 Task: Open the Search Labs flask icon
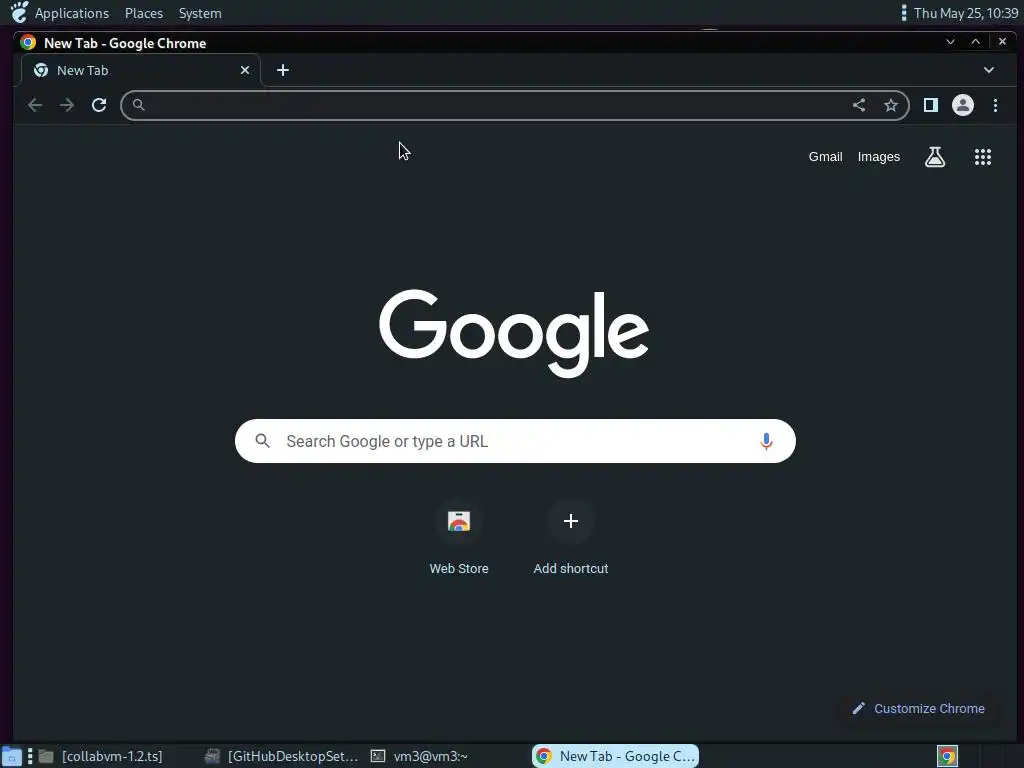click(x=935, y=157)
